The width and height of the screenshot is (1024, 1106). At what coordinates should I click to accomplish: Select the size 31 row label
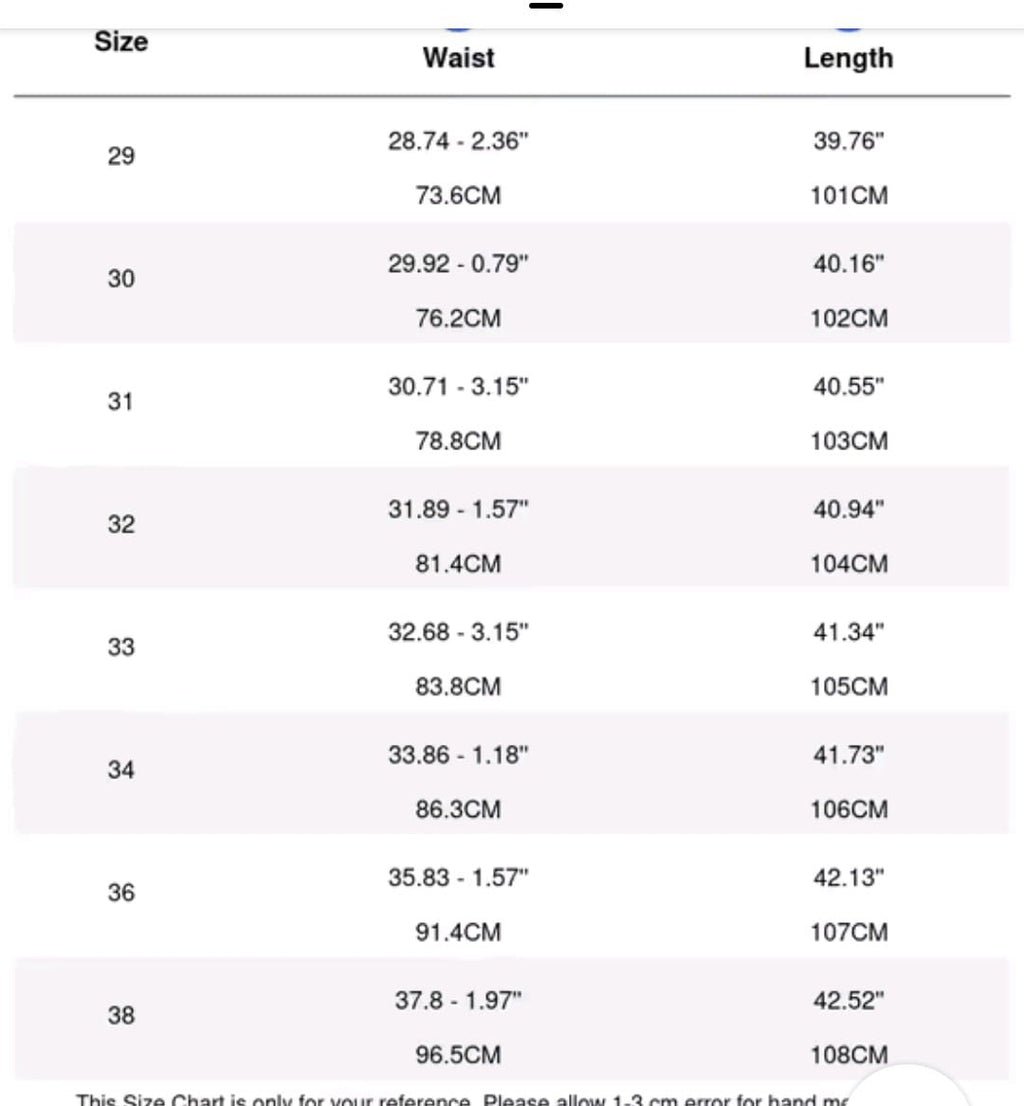click(x=121, y=402)
